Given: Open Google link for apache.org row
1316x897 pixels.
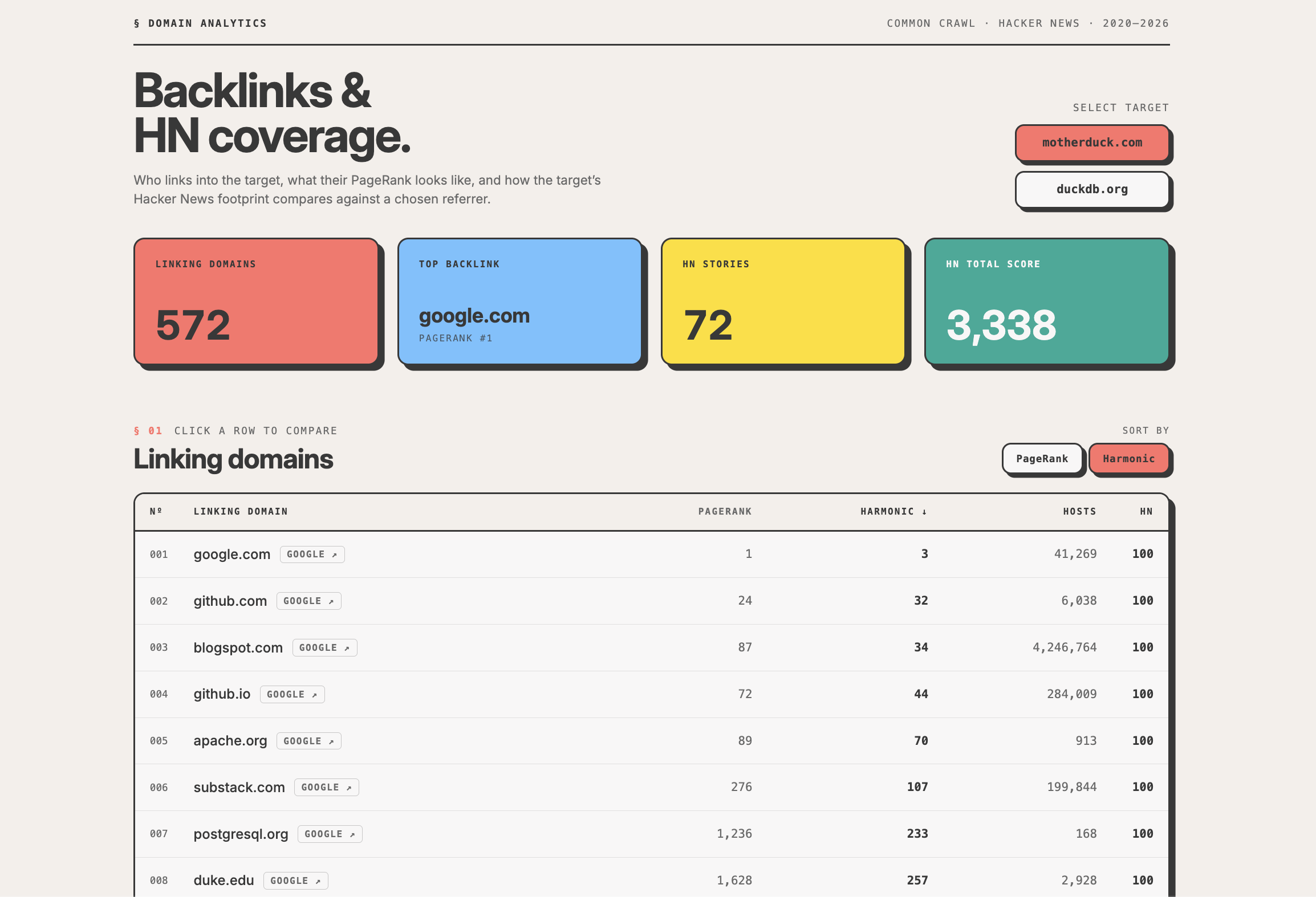Looking at the screenshot, I should pos(308,741).
